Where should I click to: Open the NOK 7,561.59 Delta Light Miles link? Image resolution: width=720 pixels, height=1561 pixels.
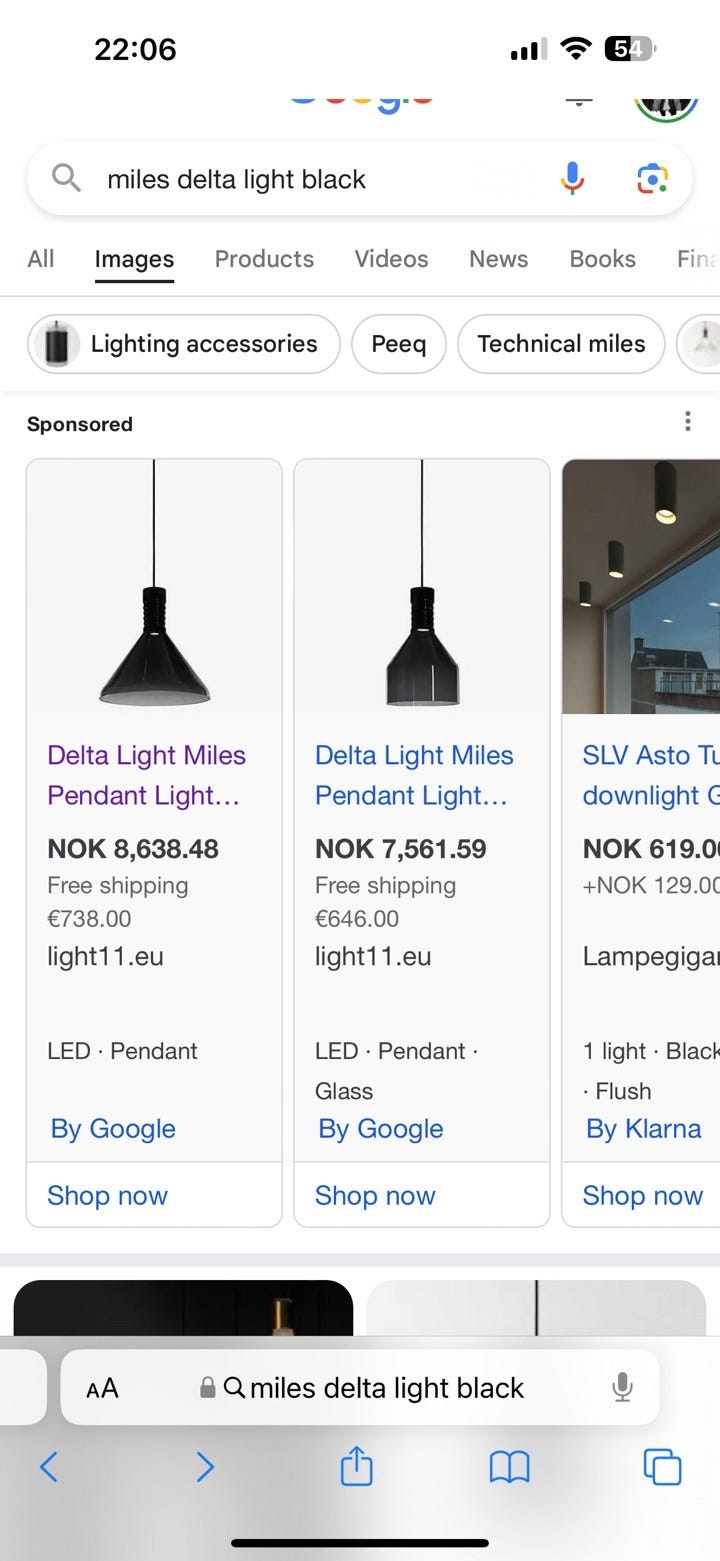click(414, 775)
